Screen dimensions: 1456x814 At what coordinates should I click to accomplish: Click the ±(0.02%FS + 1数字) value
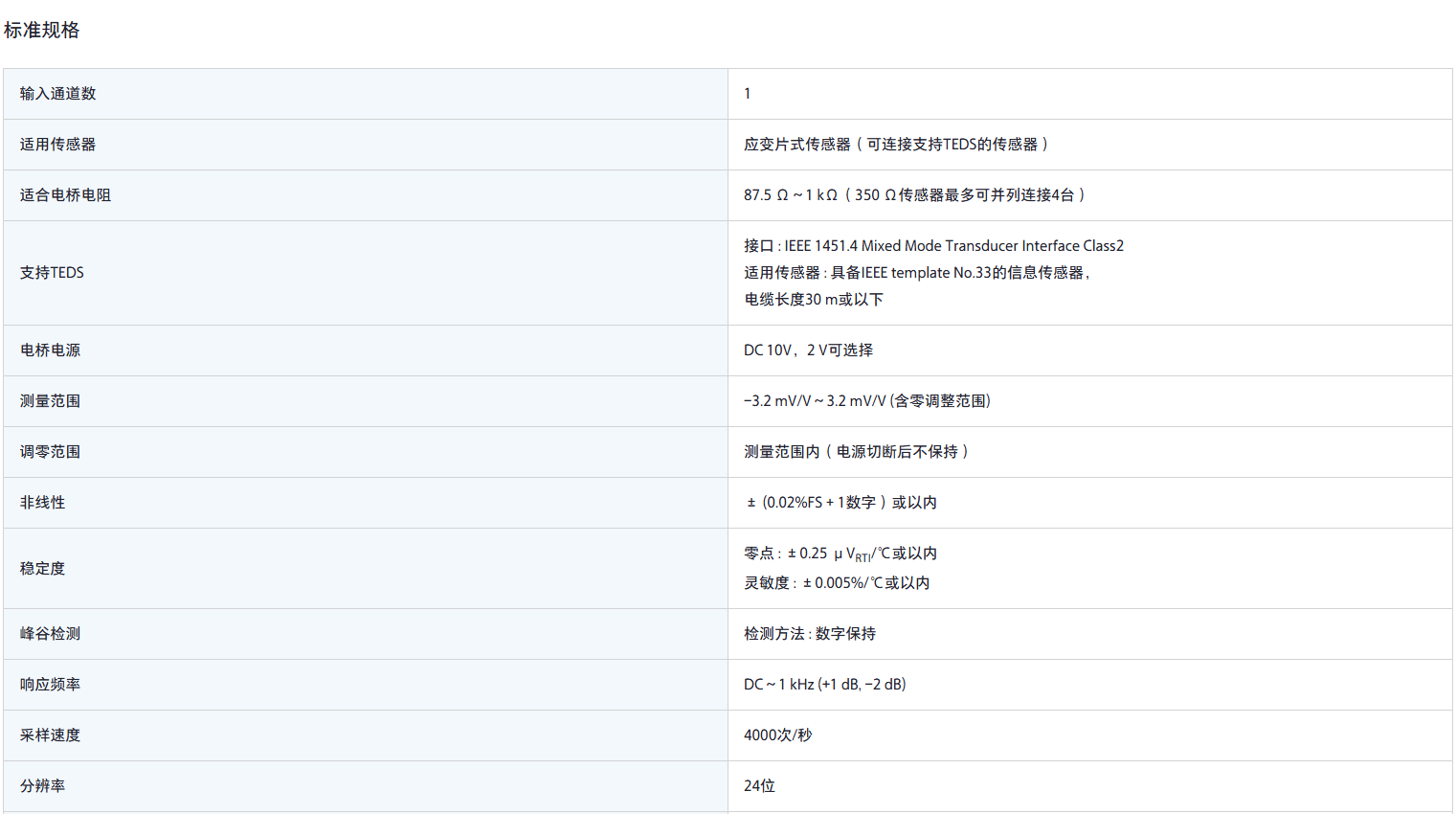pyautogui.click(x=841, y=503)
